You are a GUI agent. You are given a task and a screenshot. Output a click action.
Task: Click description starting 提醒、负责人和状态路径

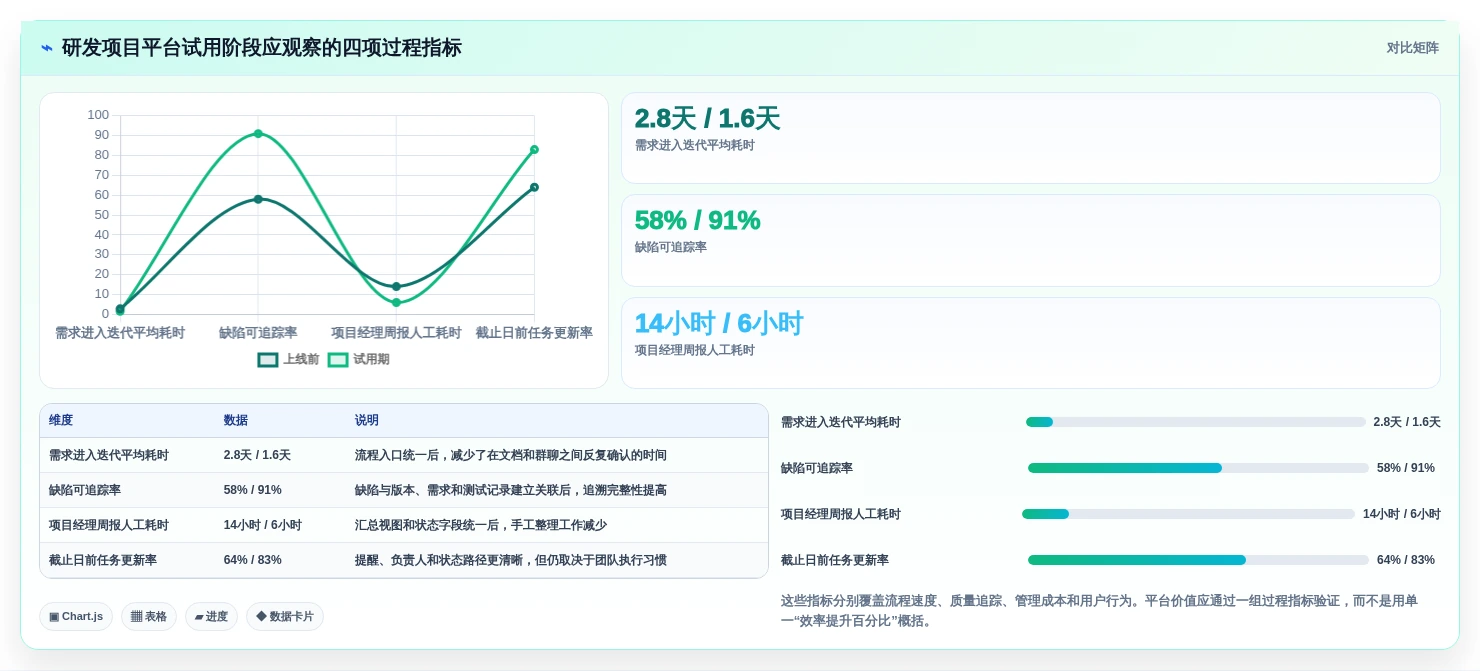pyautogui.click(x=511, y=560)
